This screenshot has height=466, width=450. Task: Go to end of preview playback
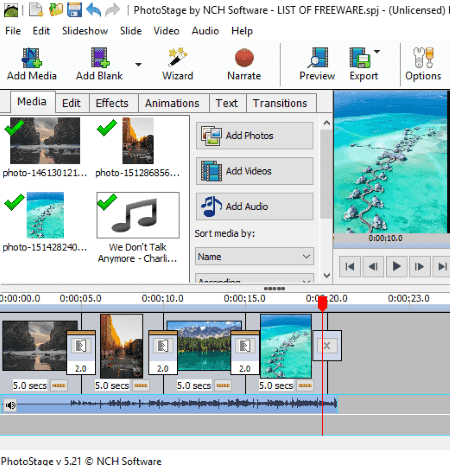(x=442, y=266)
